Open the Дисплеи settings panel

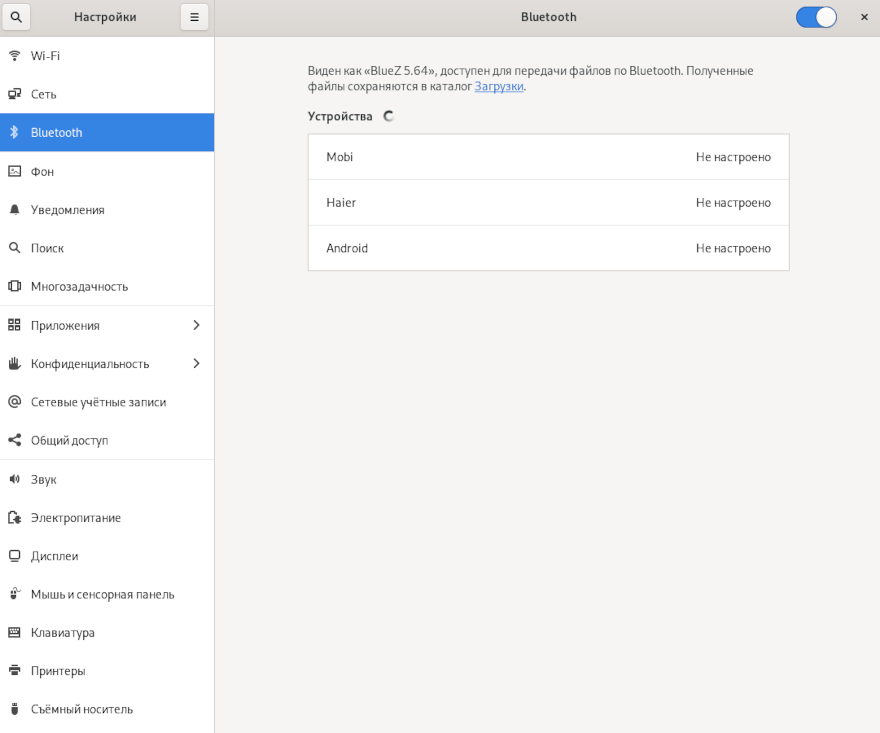point(54,556)
